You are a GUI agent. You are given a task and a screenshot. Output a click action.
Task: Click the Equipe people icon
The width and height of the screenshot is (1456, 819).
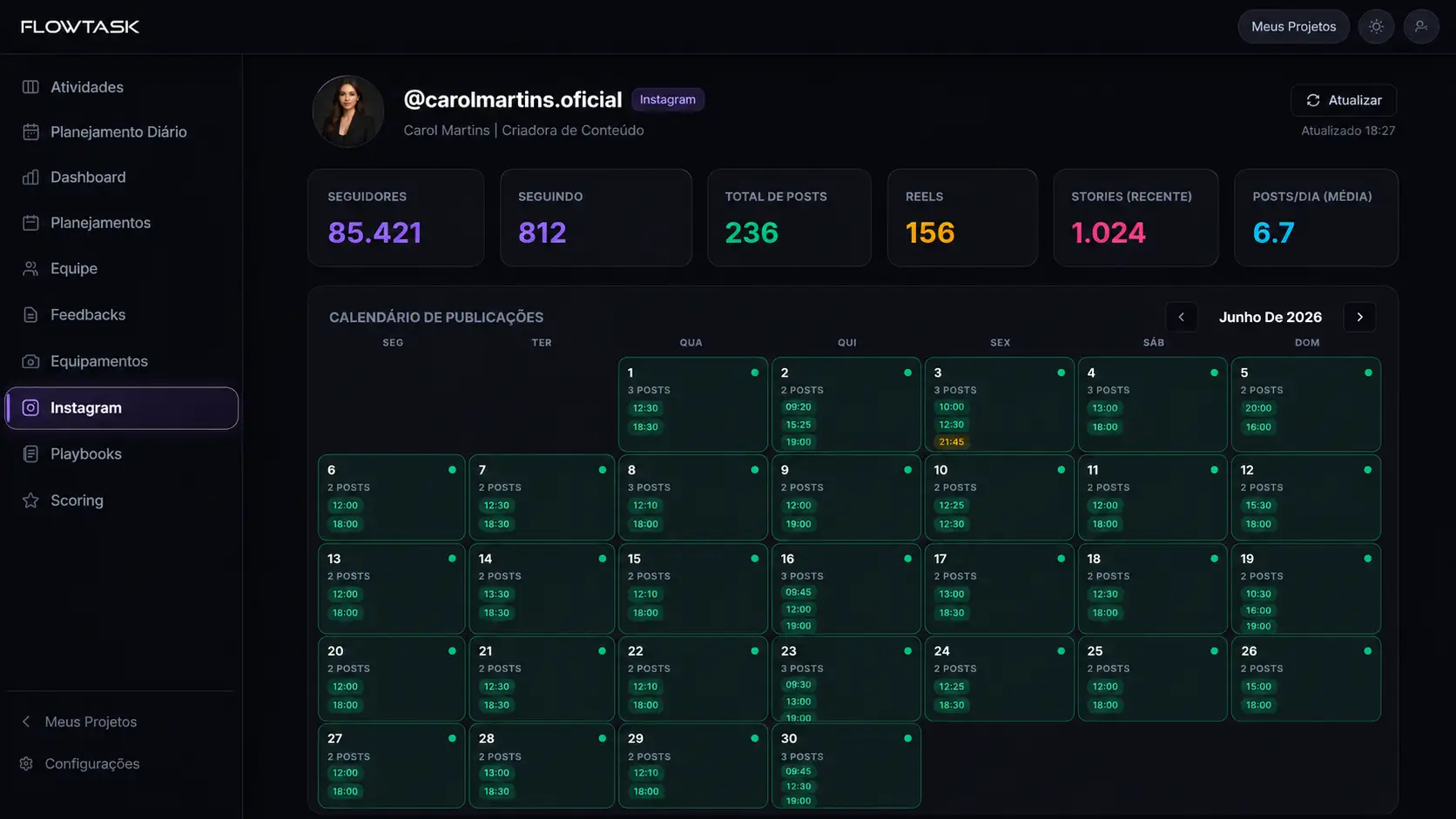[x=30, y=269]
